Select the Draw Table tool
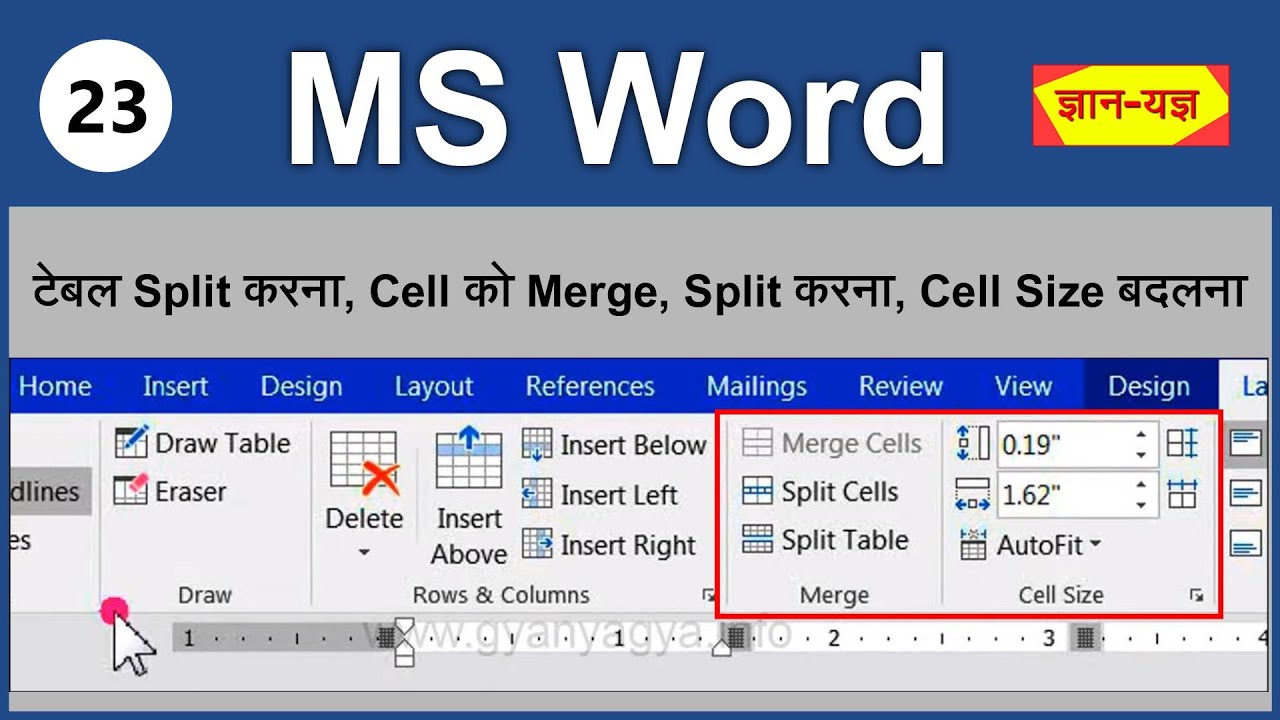The image size is (1280, 720). (x=203, y=443)
